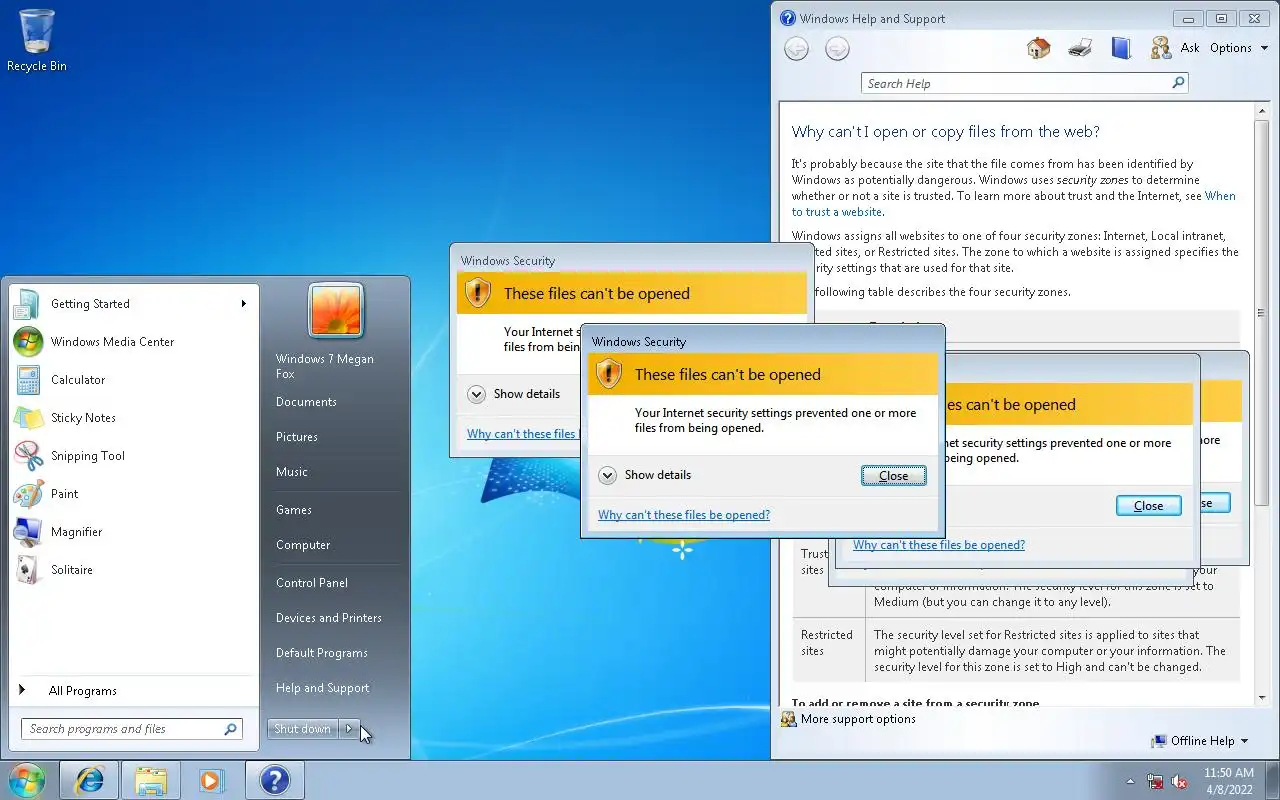
Task: Open the front dialog's 'Why can't these files be opened?' link
Action: (x=684, y=515)
